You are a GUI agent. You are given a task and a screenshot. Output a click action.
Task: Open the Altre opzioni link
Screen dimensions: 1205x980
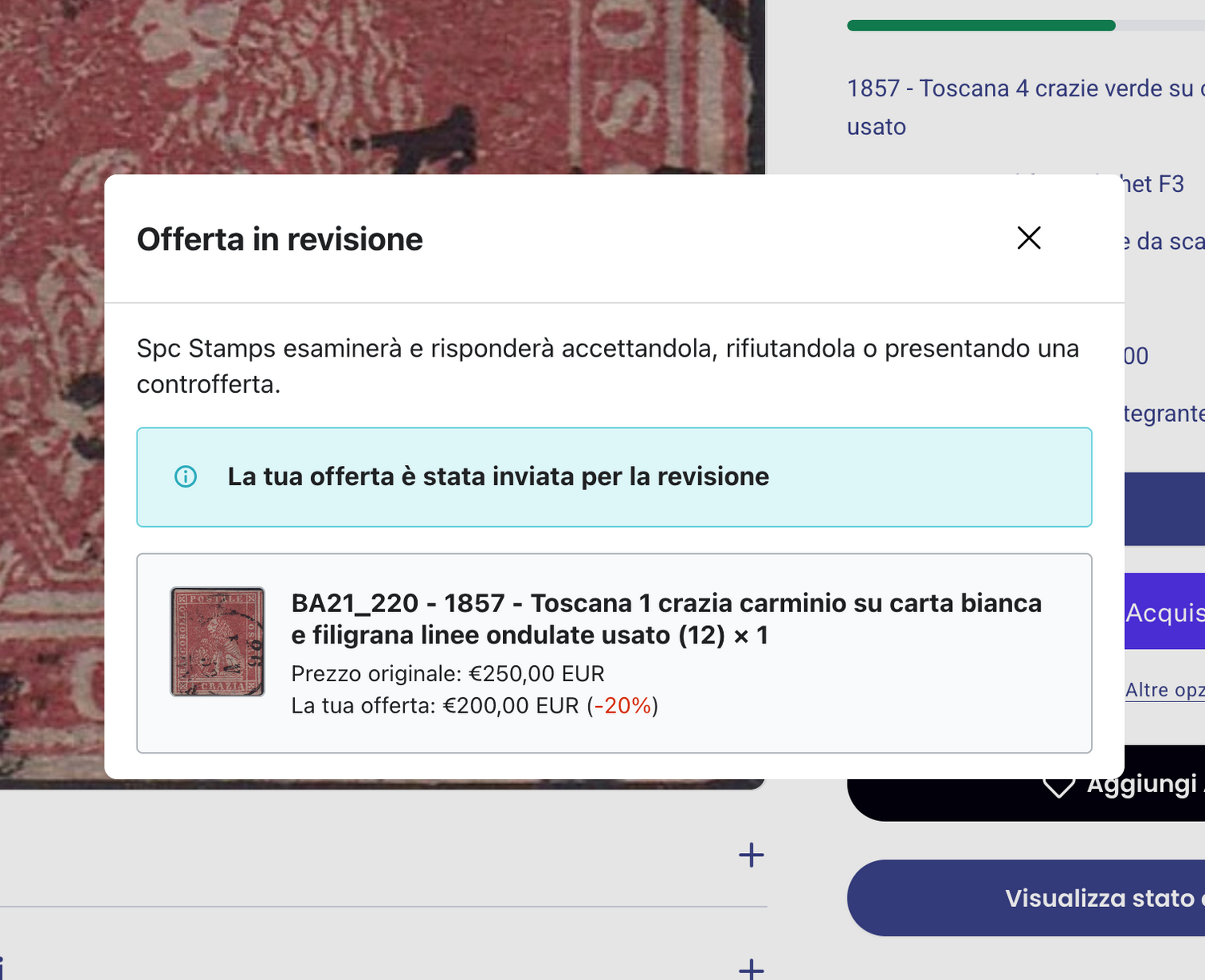click(1163, 689)
